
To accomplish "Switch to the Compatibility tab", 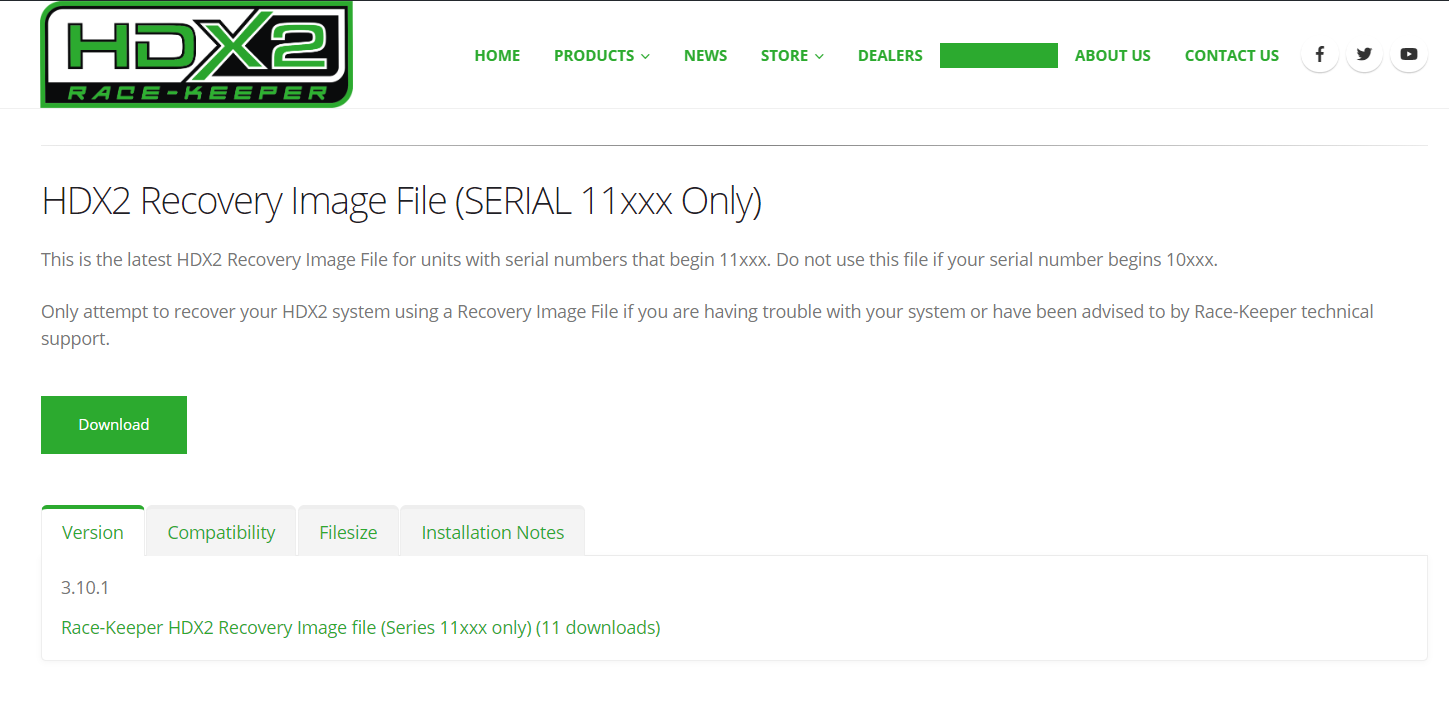I will point(221,532).
